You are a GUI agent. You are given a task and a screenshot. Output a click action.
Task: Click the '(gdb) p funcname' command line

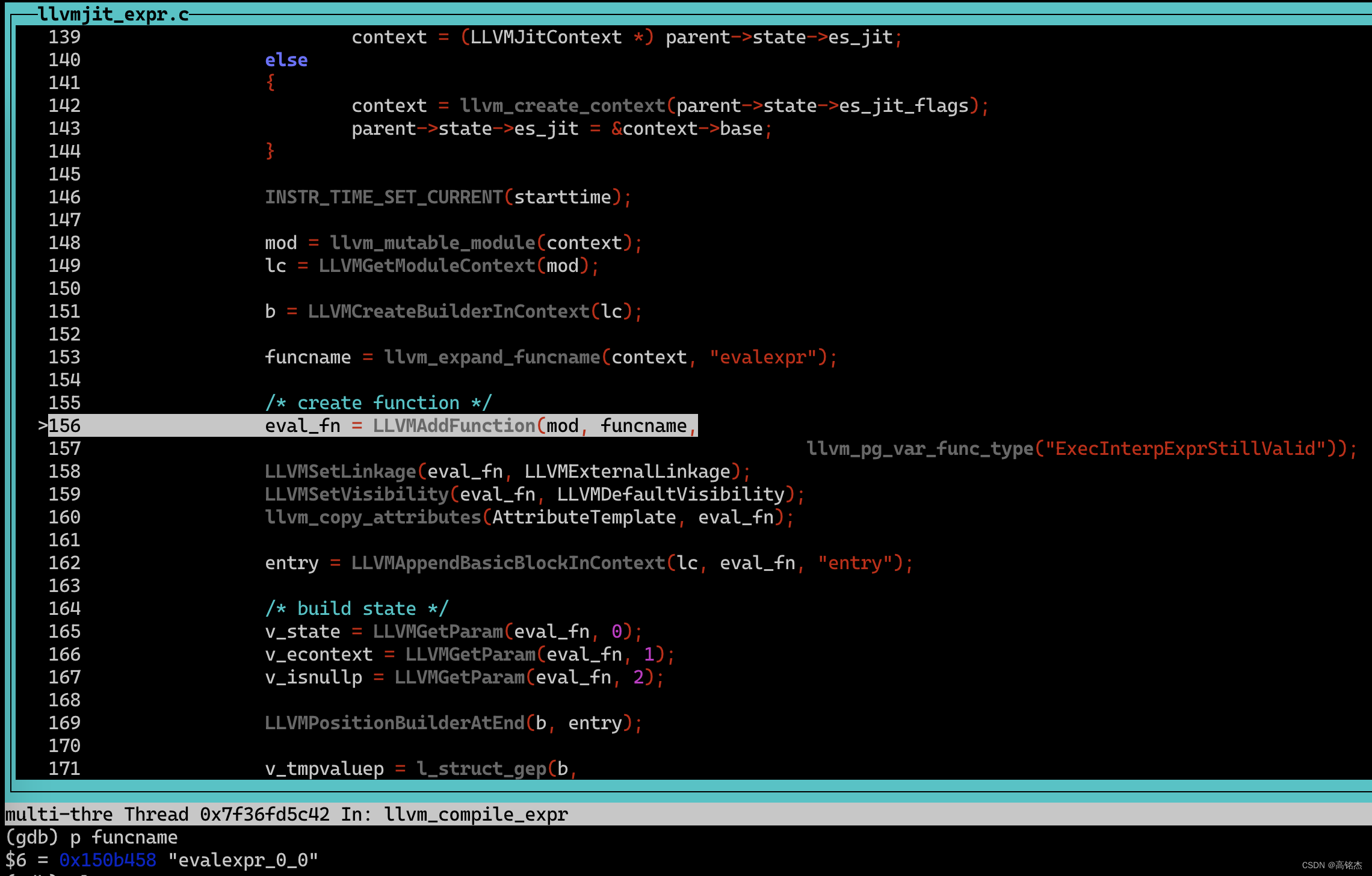pyautogui.click(x=91, y=837)
